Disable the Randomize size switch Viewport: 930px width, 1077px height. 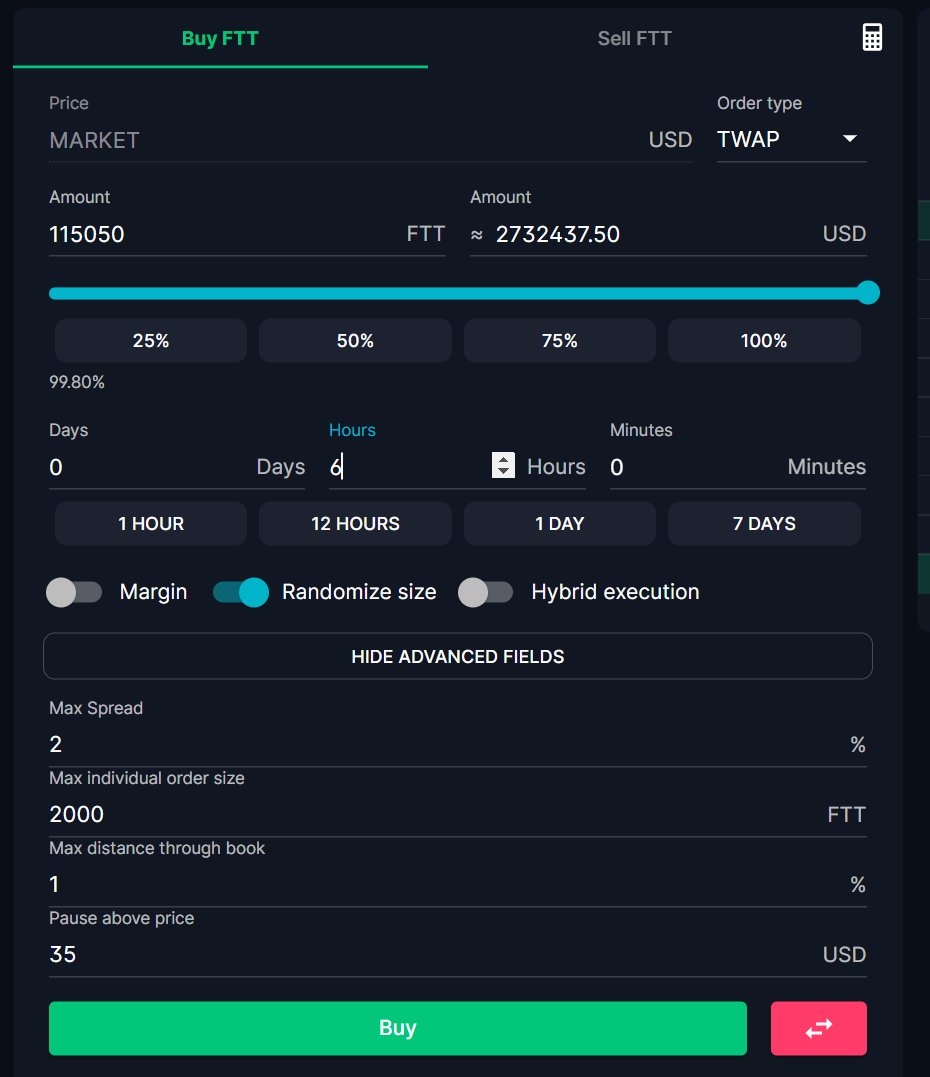(240, 592)
